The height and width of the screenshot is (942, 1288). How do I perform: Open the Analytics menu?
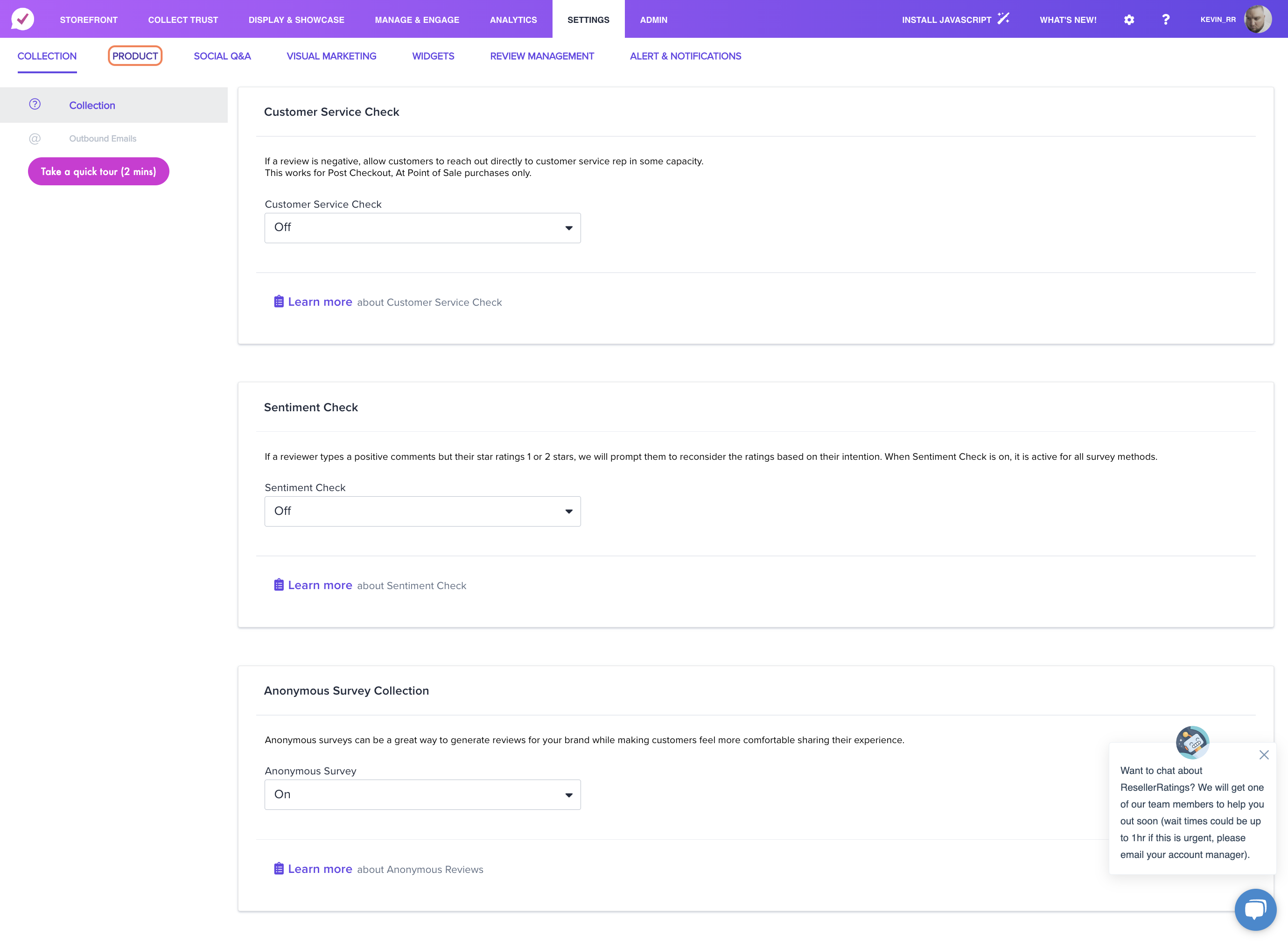(513, 20)
